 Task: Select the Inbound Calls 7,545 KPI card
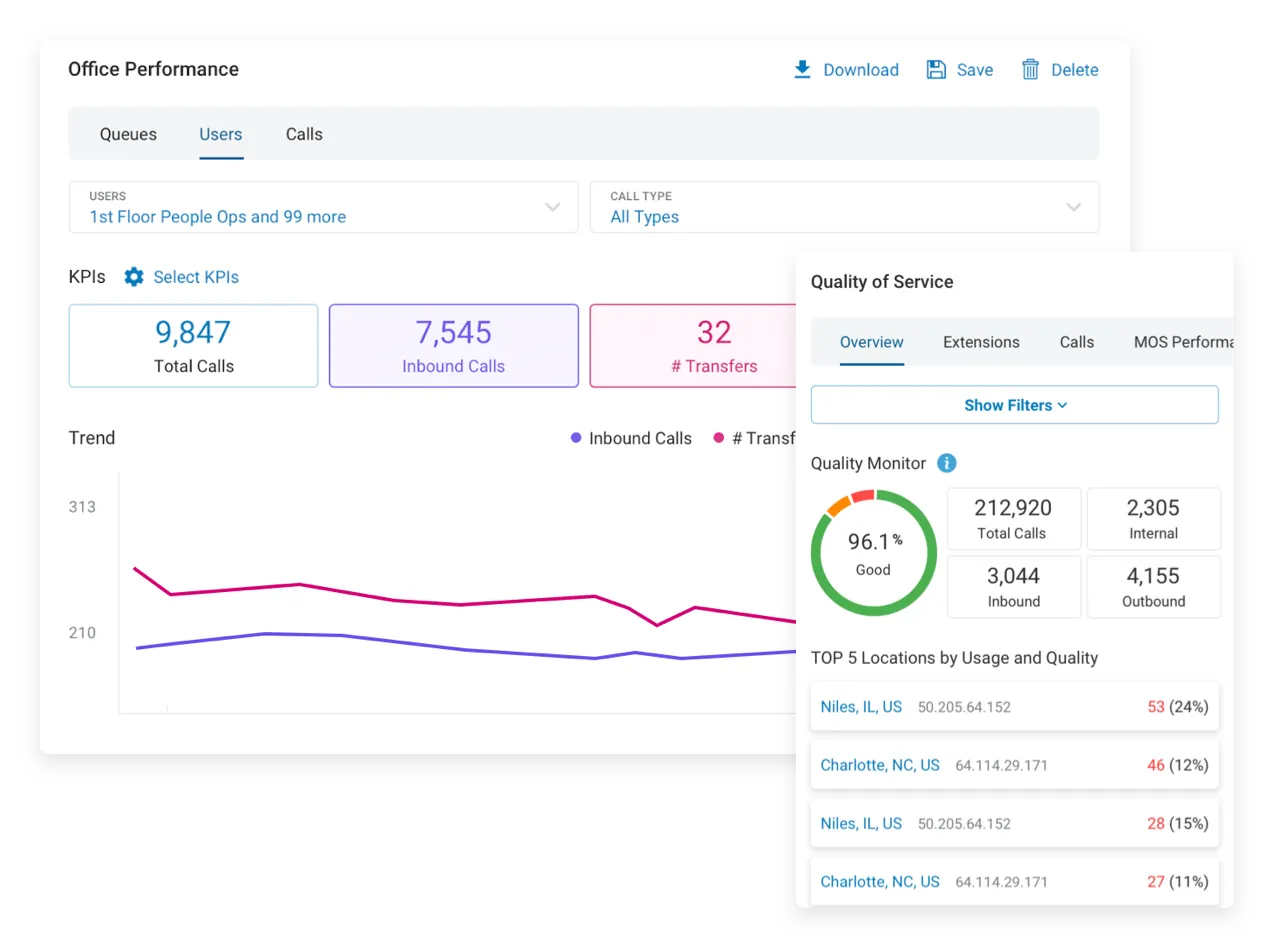(453, 346)
